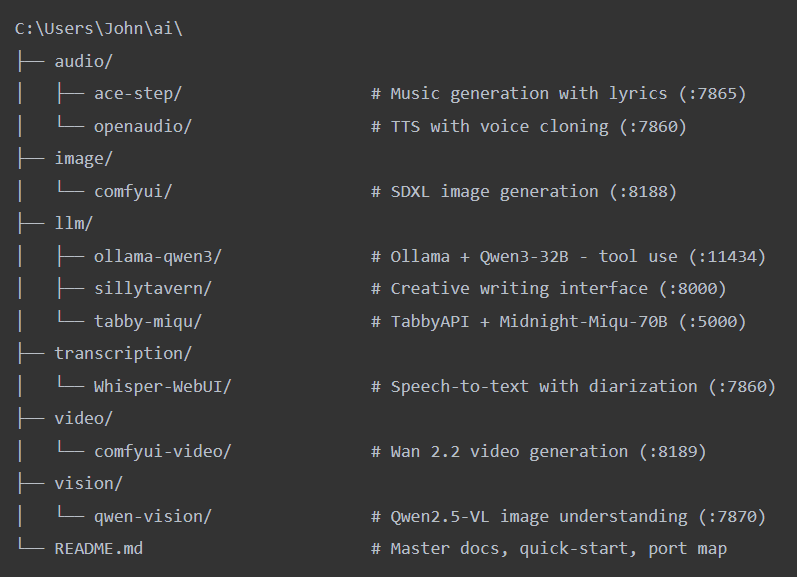Click the video/ folder entry
The height and width of the screenshot is (577, 797).
84,419
